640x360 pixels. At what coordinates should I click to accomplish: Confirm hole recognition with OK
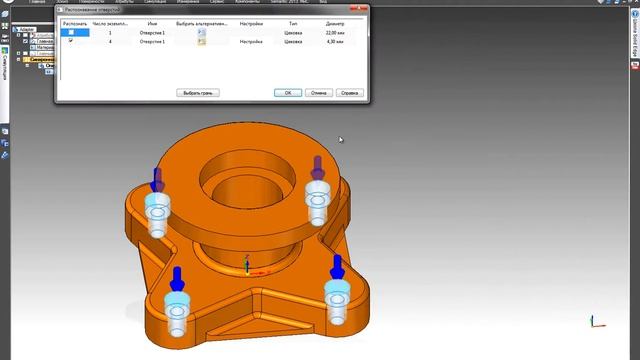(x=288, y=93)
